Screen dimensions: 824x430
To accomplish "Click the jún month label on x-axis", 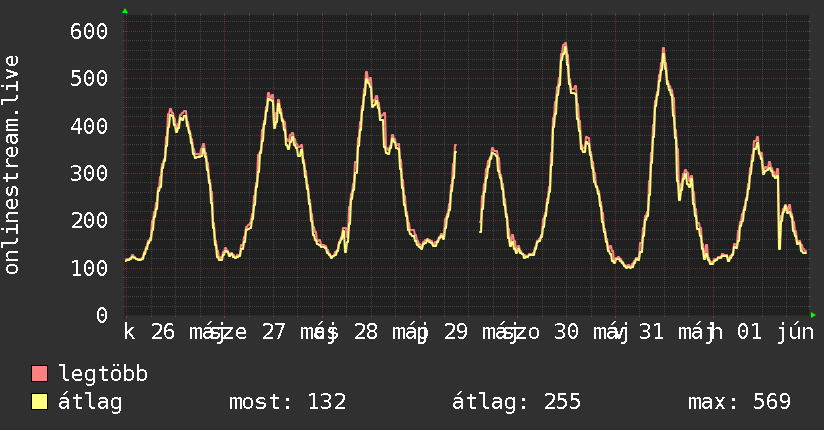I will tap(796, 333).
